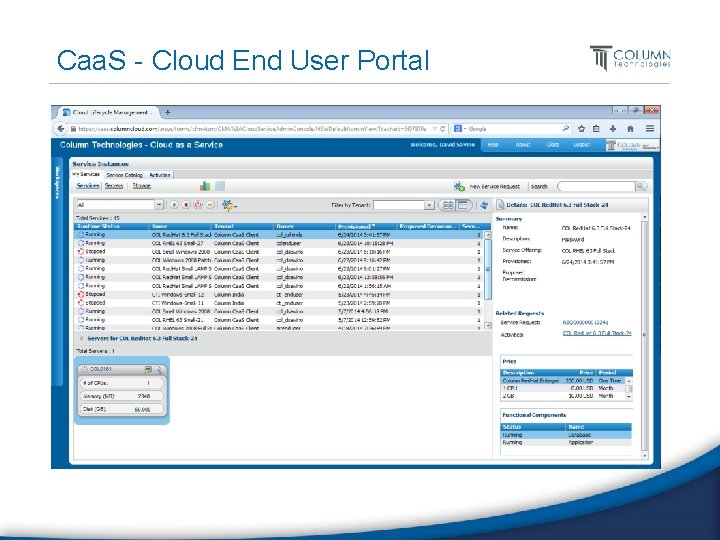This screenshot has height=540, width=720.
Task: Select the Database functional component row
Action: tap(566, 435)
